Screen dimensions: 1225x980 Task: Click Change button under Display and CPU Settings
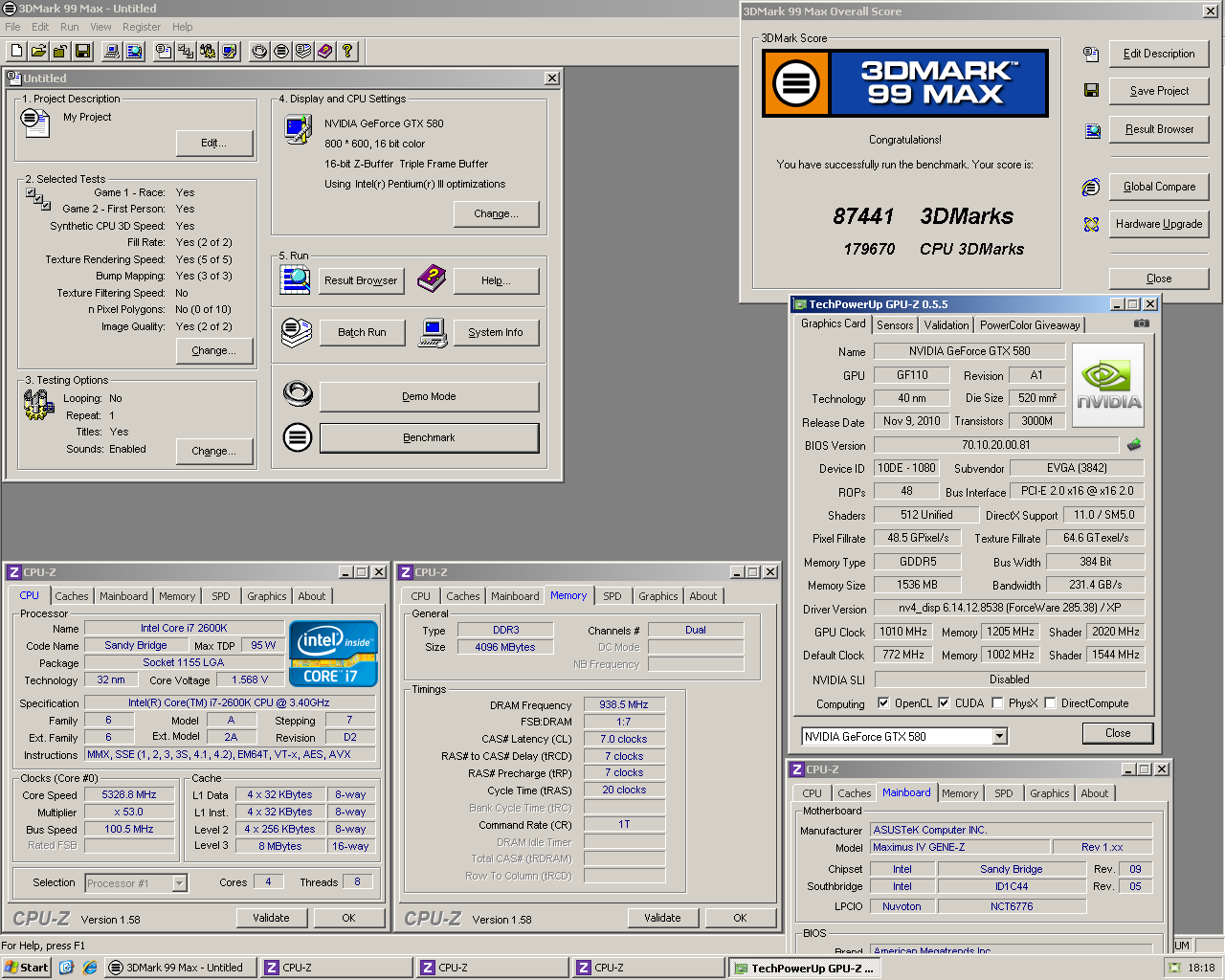click(x=496, y=214)
